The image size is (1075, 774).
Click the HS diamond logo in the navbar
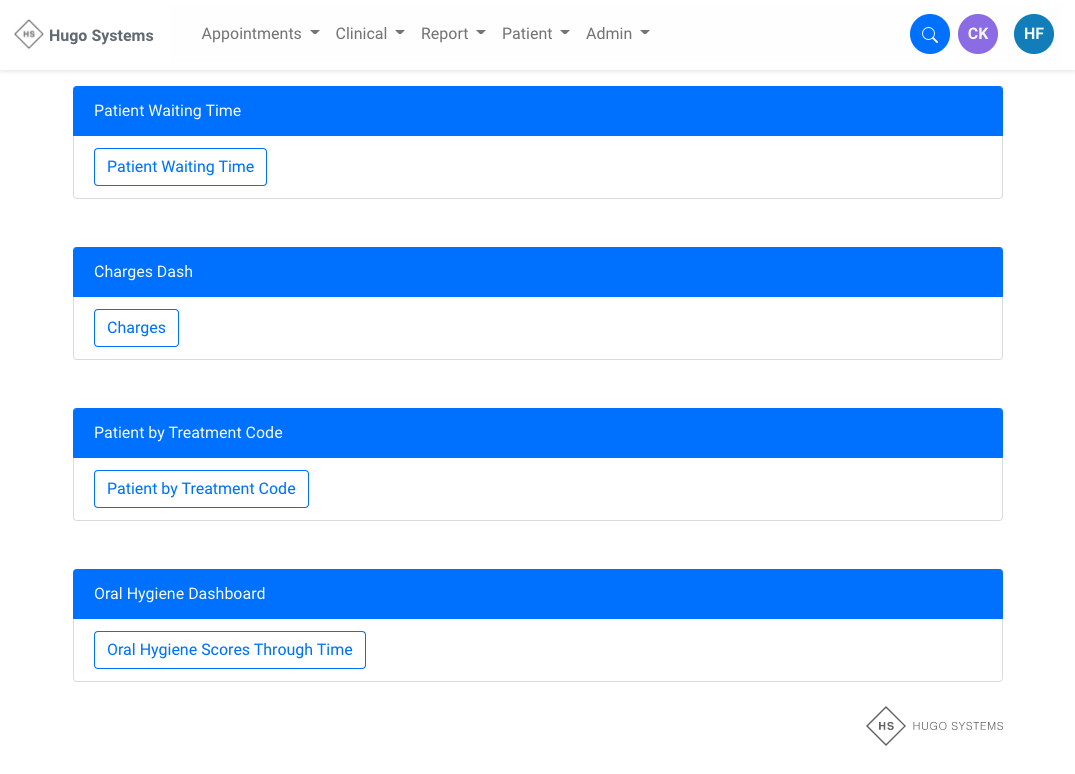[29, 35]
